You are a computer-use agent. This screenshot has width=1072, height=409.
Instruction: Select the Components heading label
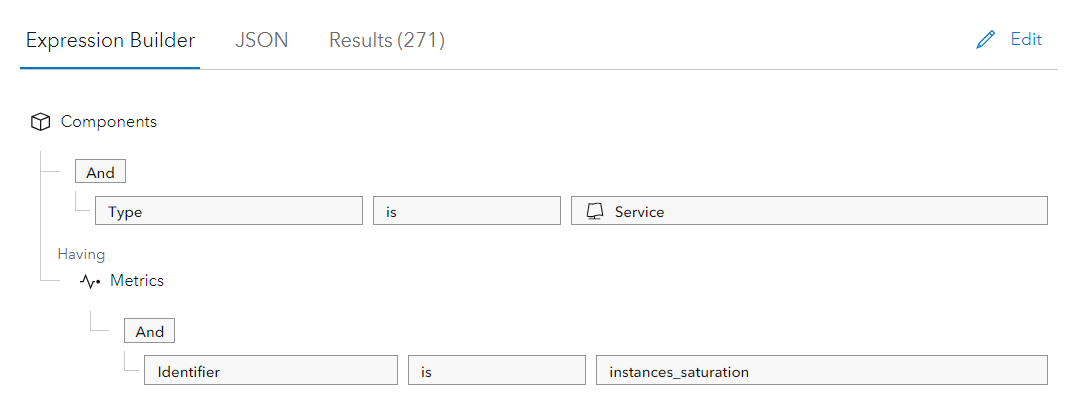pyautogui.click(x=108, y=122)
